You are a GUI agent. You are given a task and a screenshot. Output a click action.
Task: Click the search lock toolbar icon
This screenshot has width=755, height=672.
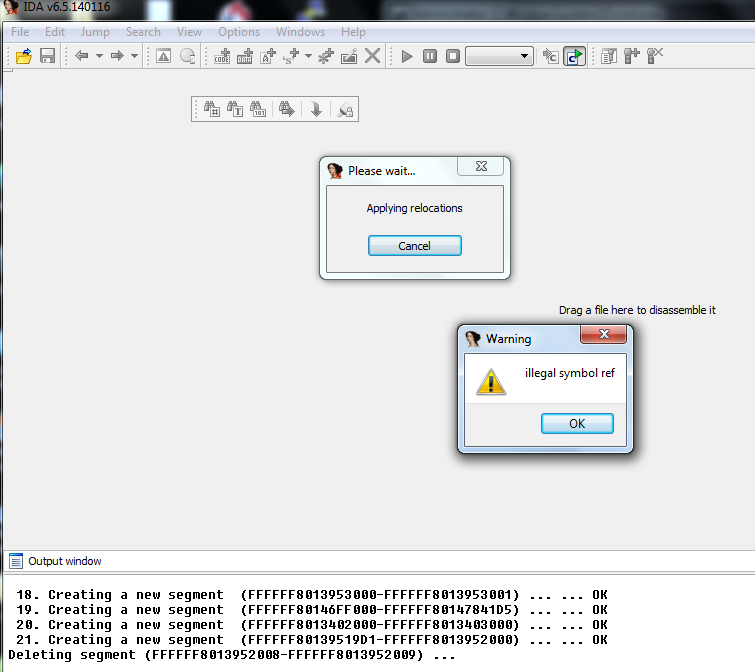(x=345, y=109)
